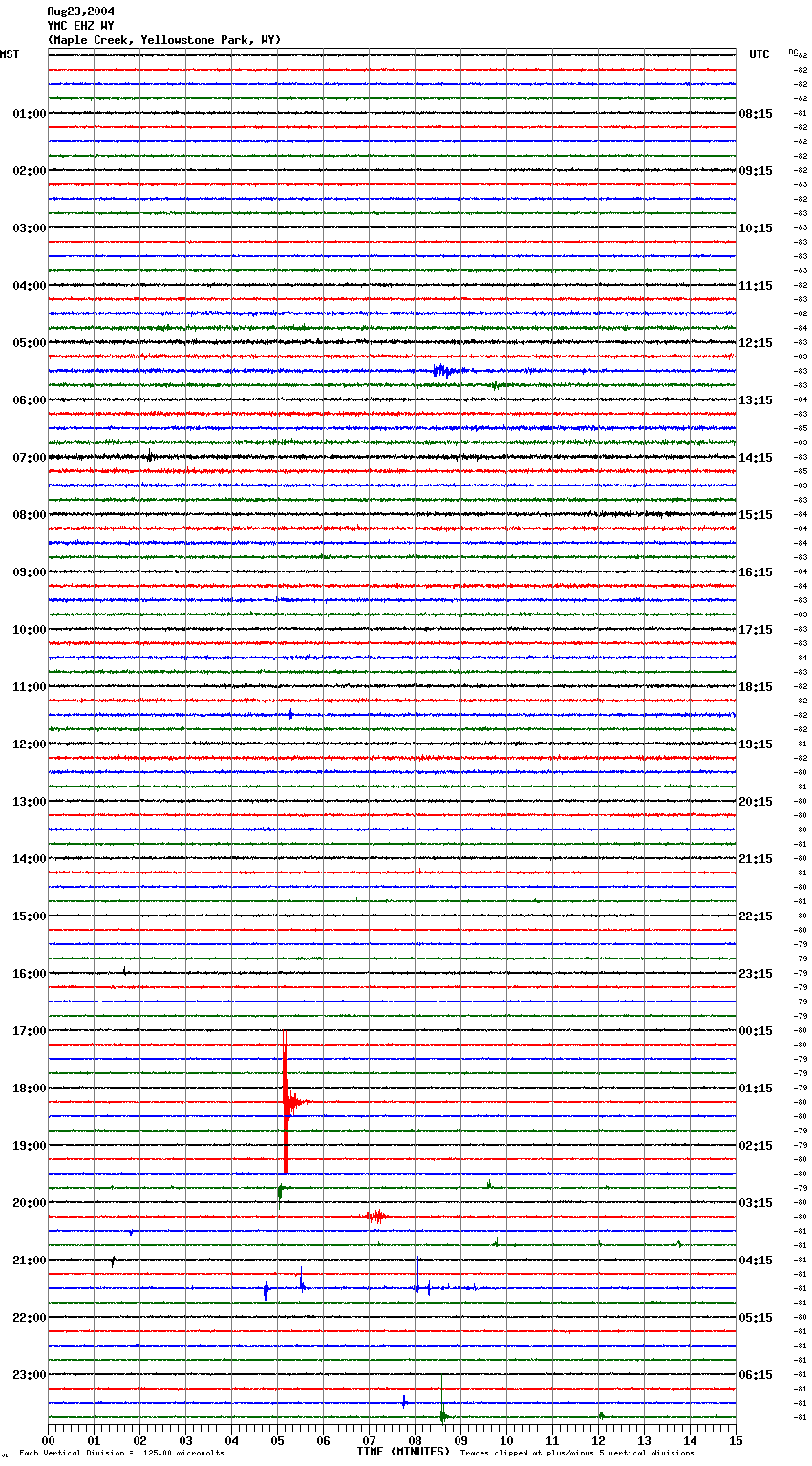The height and width of the screenshot is (1466, 812).
Task: Click the minute 15 tick label on x-axis
Action: point(736,1440)
